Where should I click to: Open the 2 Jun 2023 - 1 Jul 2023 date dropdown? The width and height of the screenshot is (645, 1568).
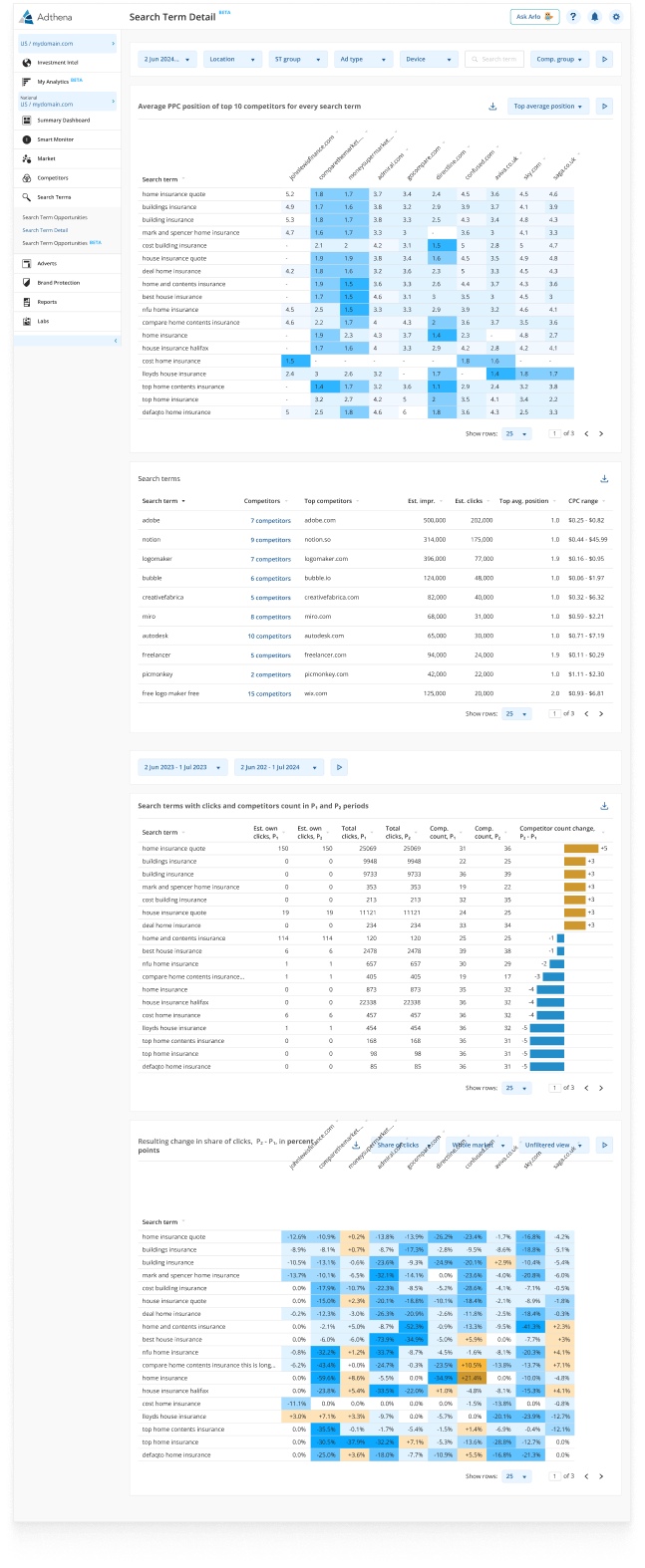tap(183, 767)
